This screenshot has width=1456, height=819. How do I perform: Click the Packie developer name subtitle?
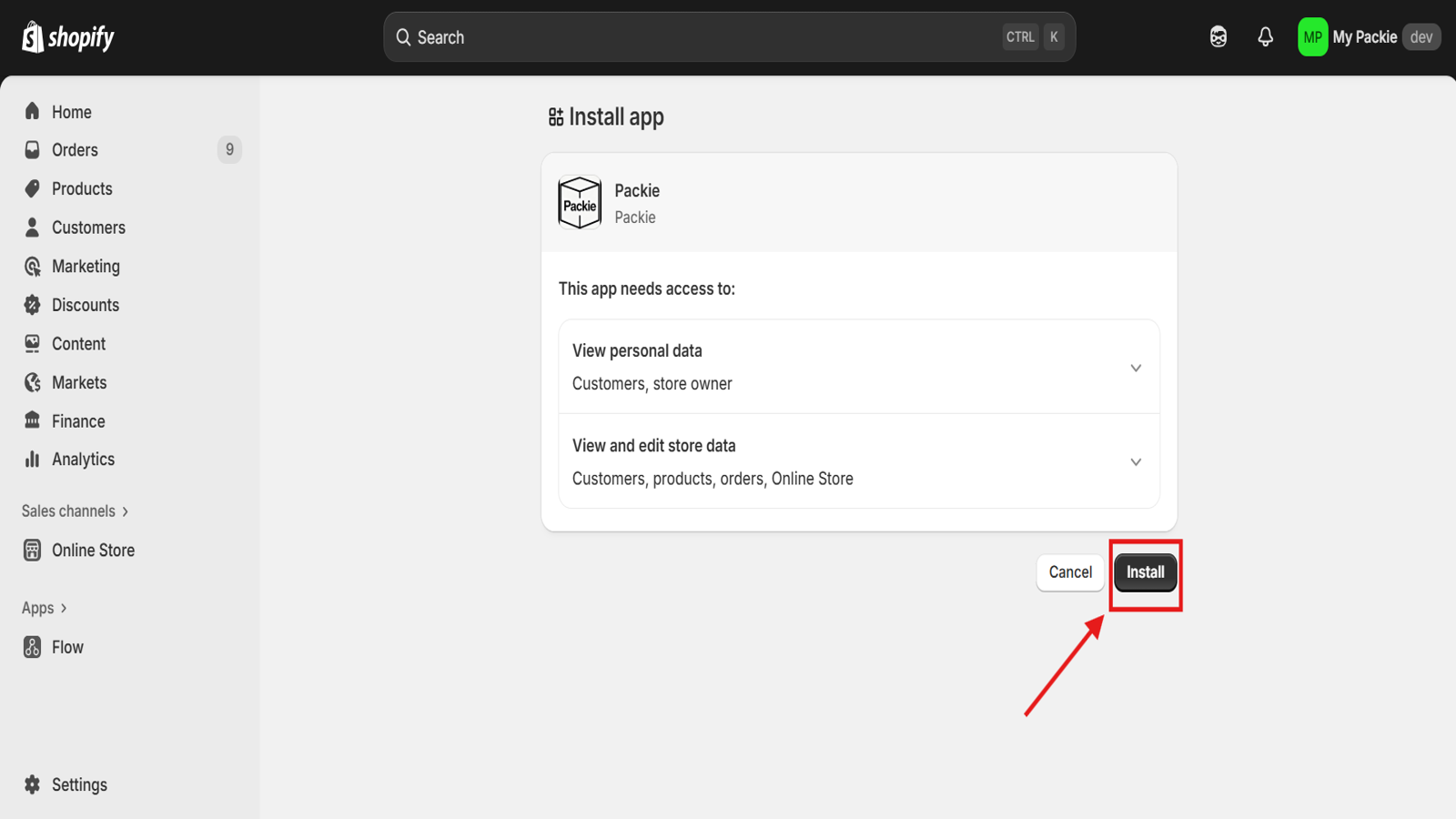(635, 217)
